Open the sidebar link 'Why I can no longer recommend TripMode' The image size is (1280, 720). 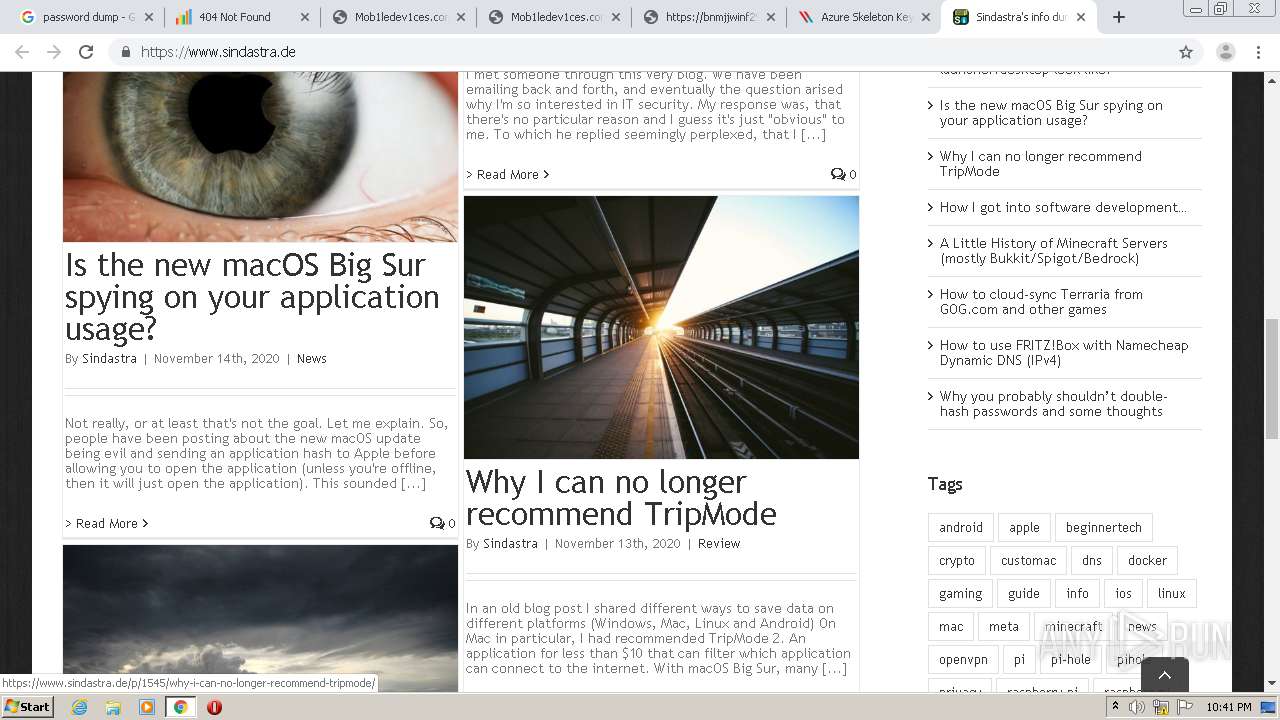[1040, 164]
